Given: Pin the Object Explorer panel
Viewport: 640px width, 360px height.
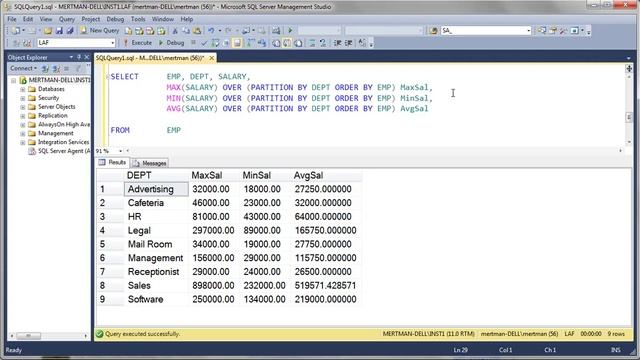Looking at the screenshot, I should 79,57.
